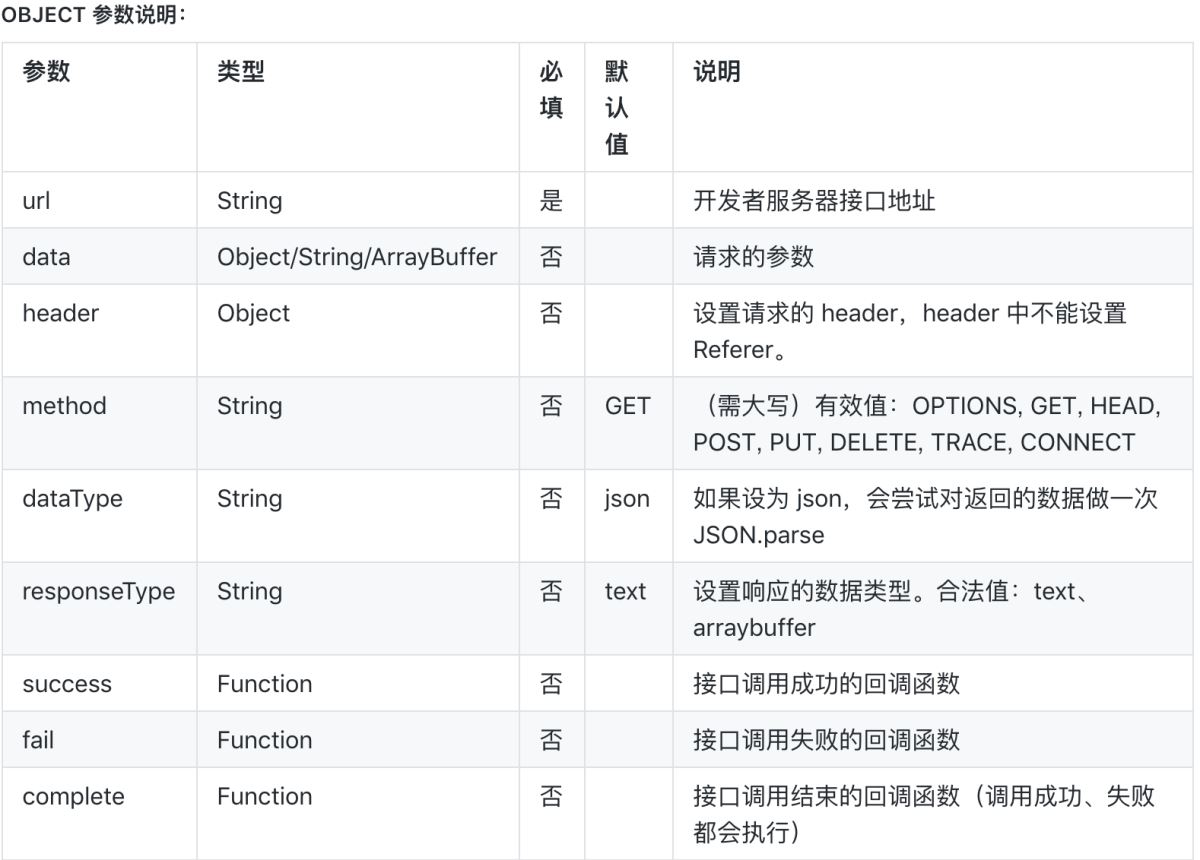Screen dimensions: 1200x860
Task: Click the "说明" column header
Action: [x=717, y=72]
